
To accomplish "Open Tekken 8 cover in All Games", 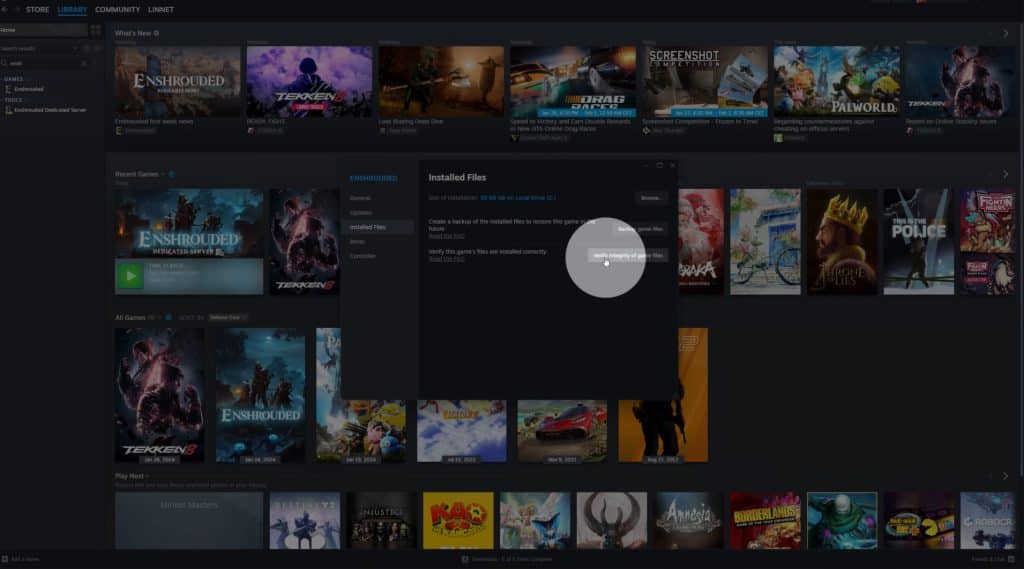I will pyautogui.click(x=159, y=395).
